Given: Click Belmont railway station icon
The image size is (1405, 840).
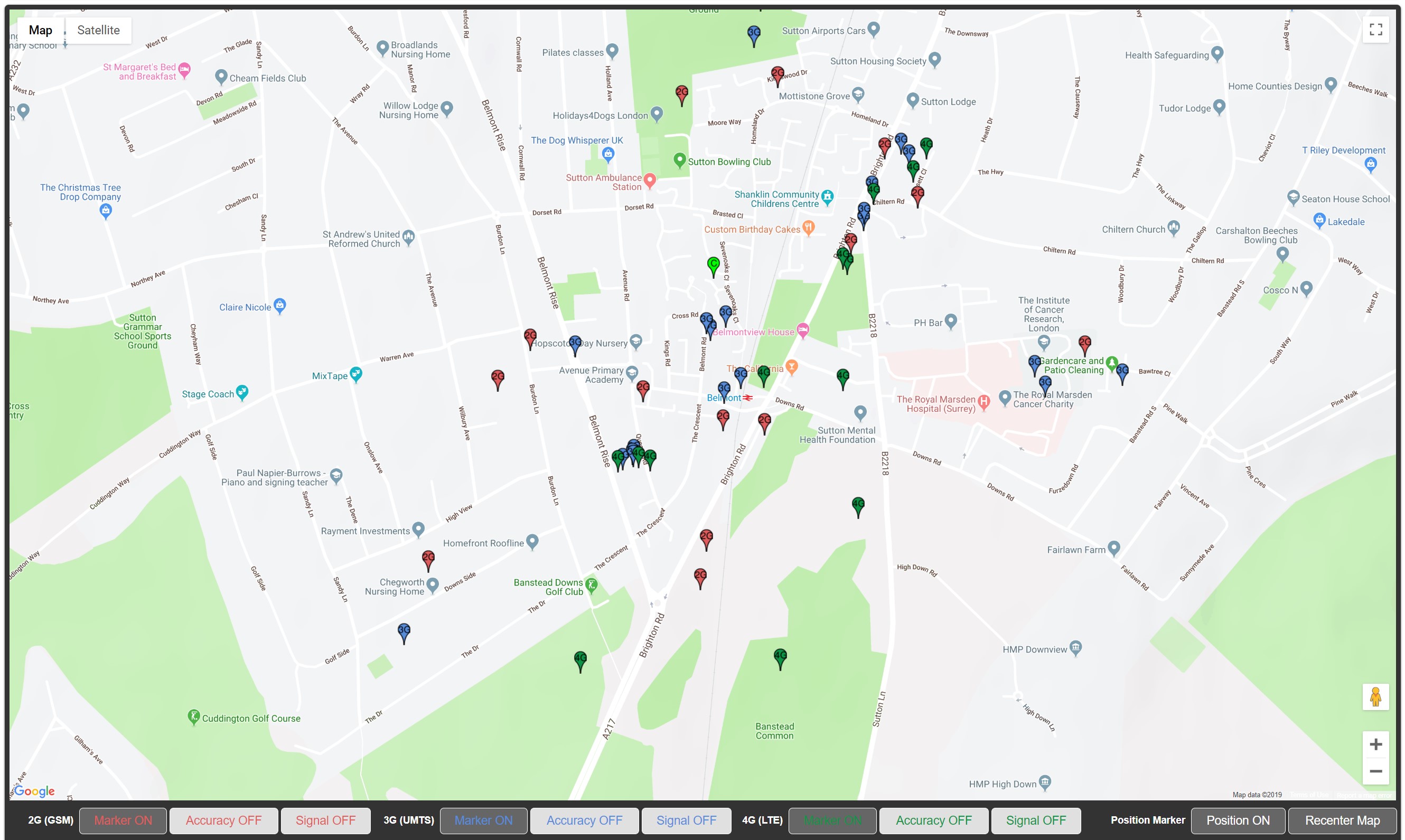Looking at the screenshot, I should click(x=748, y=398).
